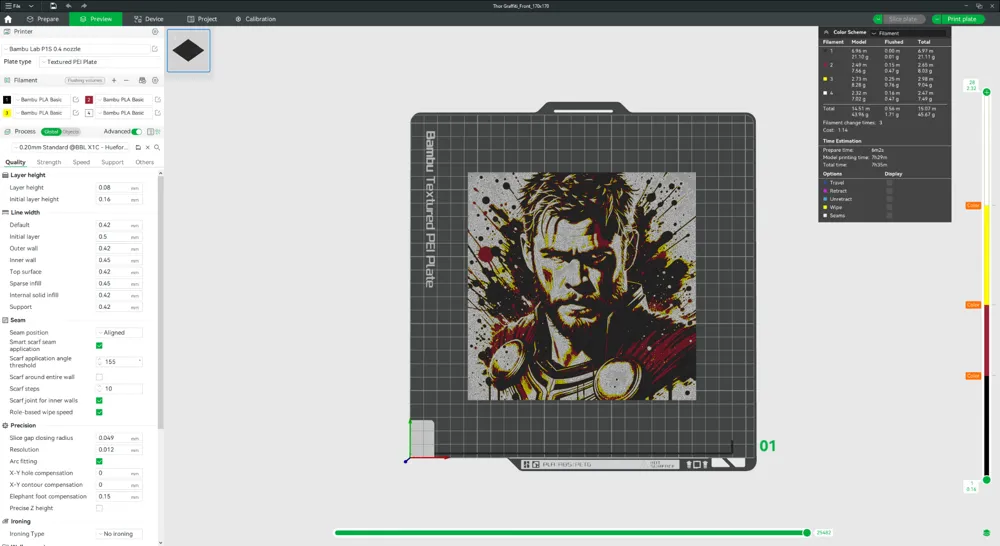This screenshot has height=546, width=1000.
Task: Open the Strength settings tab
Action: (x=49, y=162)
